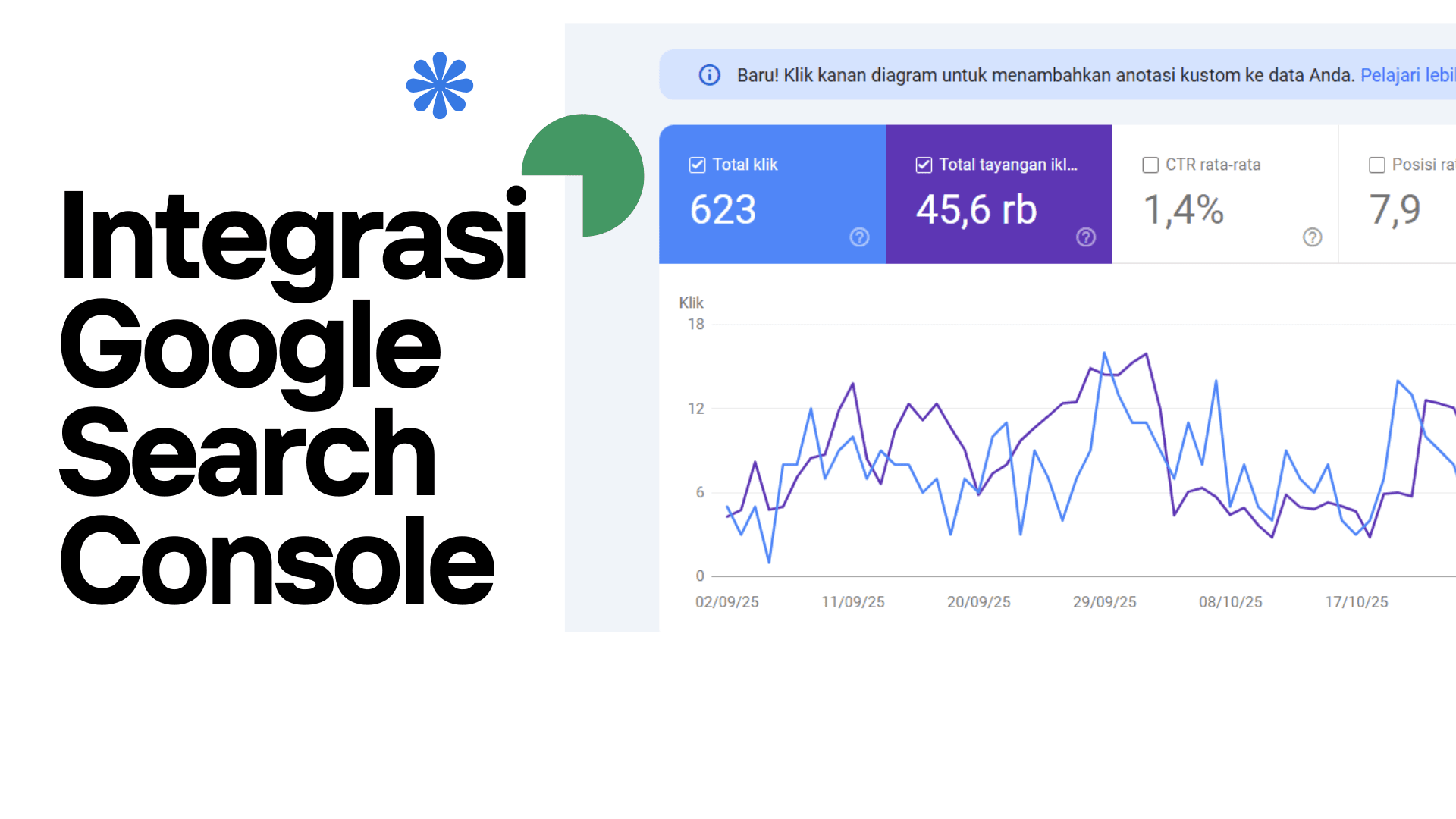
Task: Click the 29/09/25 date label on chart
Action: (1104, 602)
